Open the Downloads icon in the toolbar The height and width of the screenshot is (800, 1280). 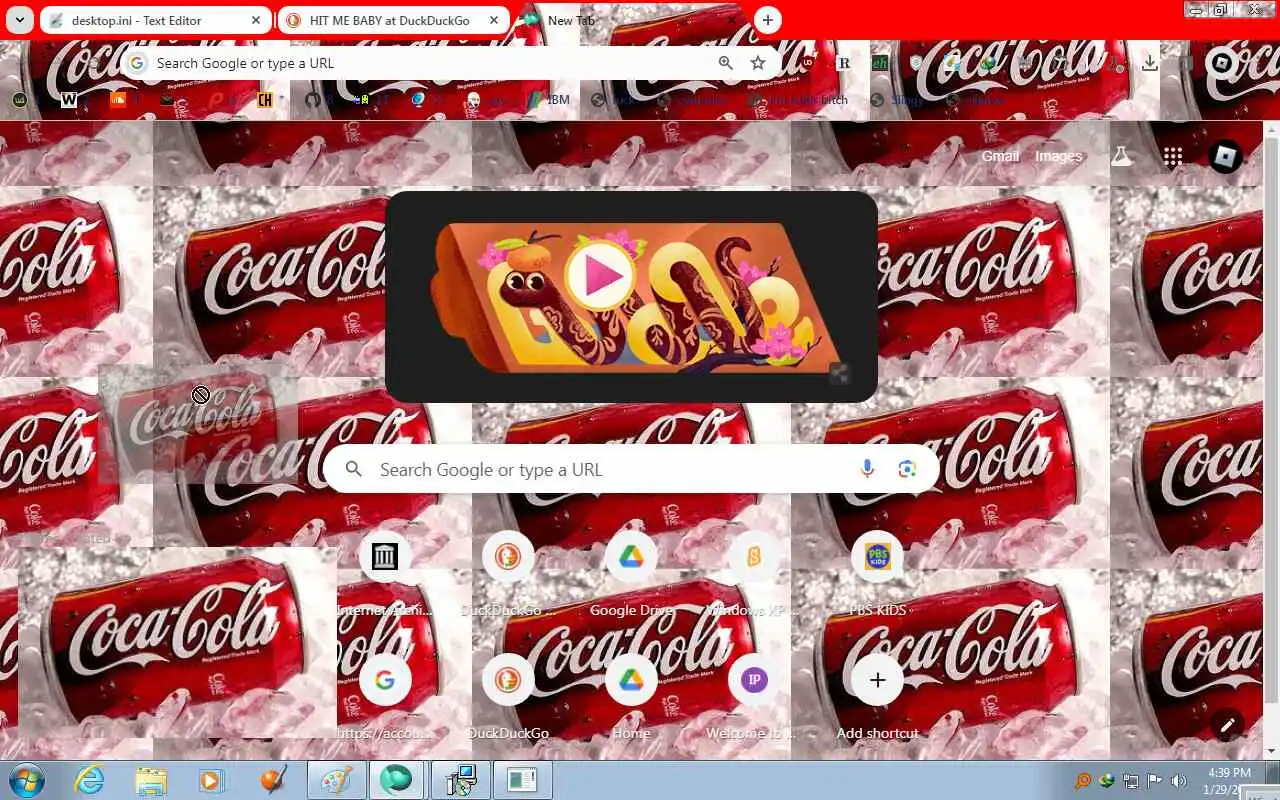[1150, 63]
